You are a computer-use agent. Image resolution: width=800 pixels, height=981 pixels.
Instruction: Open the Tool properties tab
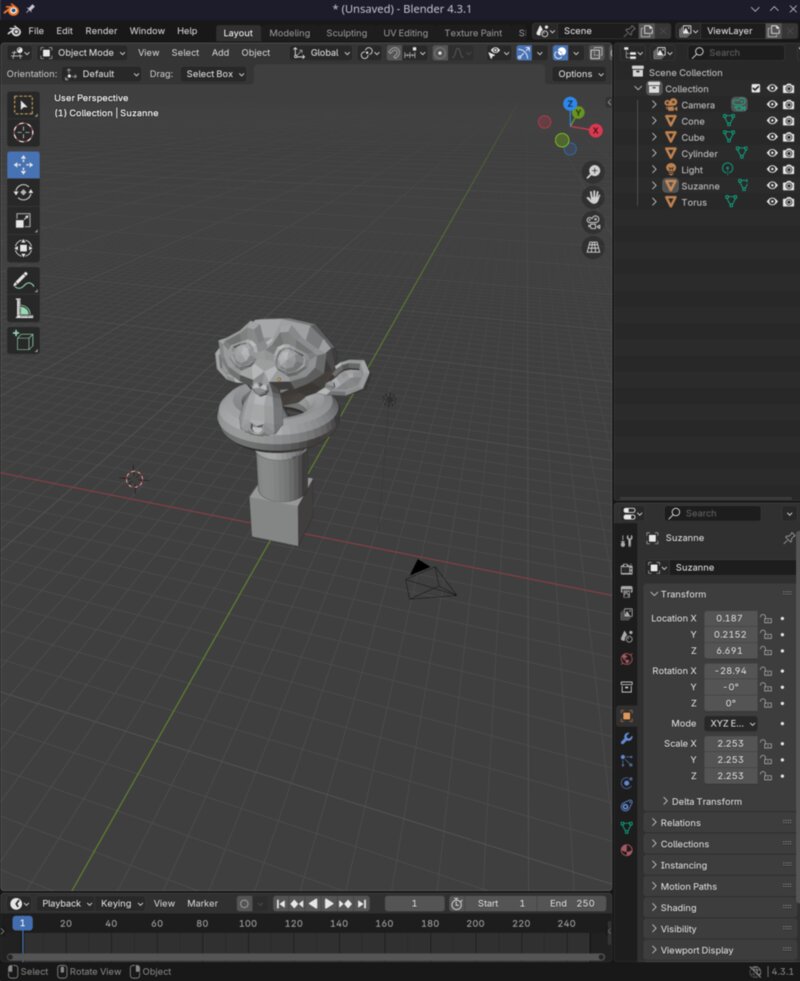(627, 542)
